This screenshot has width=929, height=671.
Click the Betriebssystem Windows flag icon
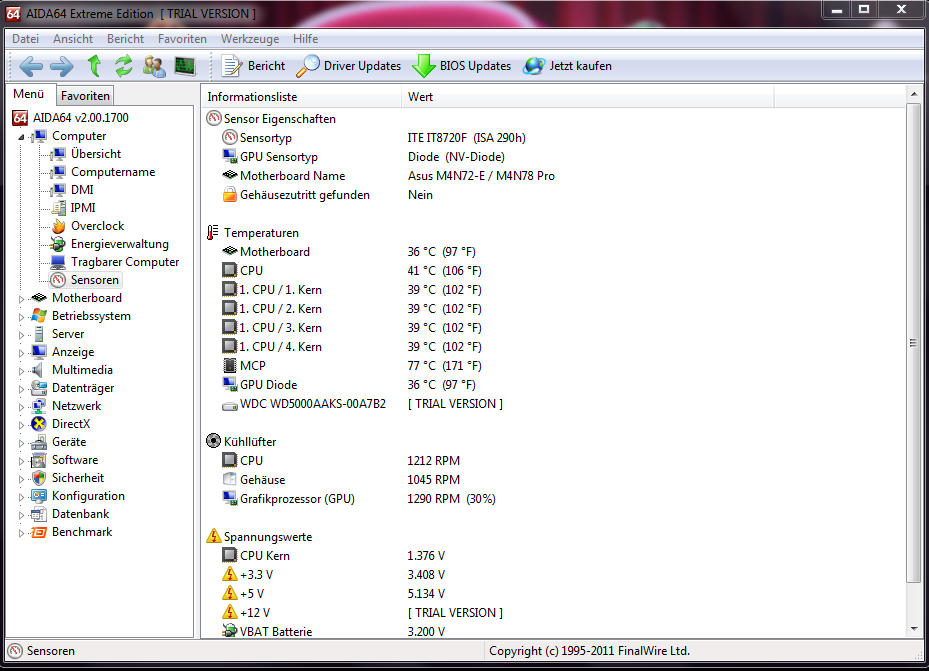39,316
